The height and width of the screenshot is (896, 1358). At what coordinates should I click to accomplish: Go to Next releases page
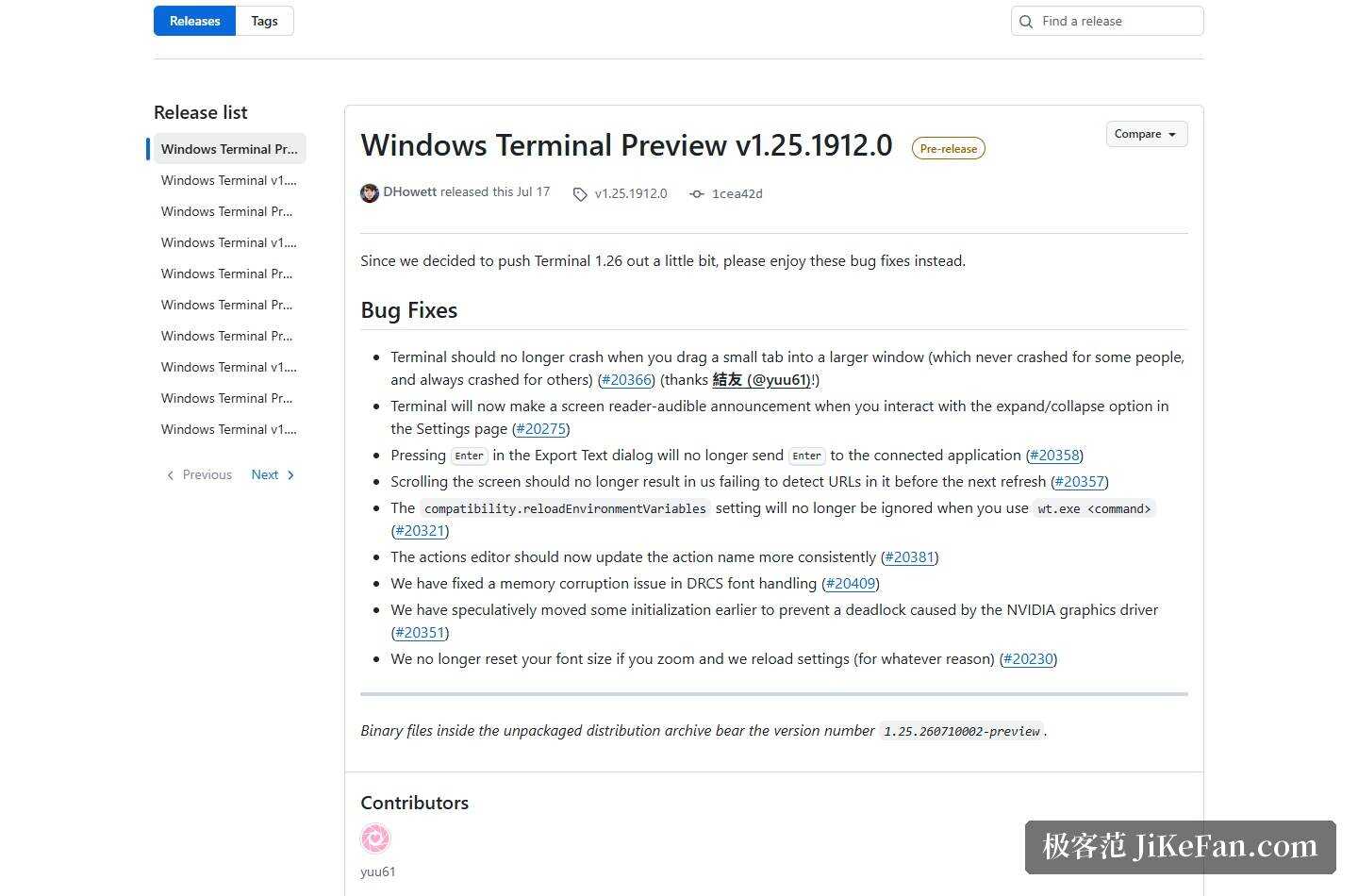click(x=273, y=475)
